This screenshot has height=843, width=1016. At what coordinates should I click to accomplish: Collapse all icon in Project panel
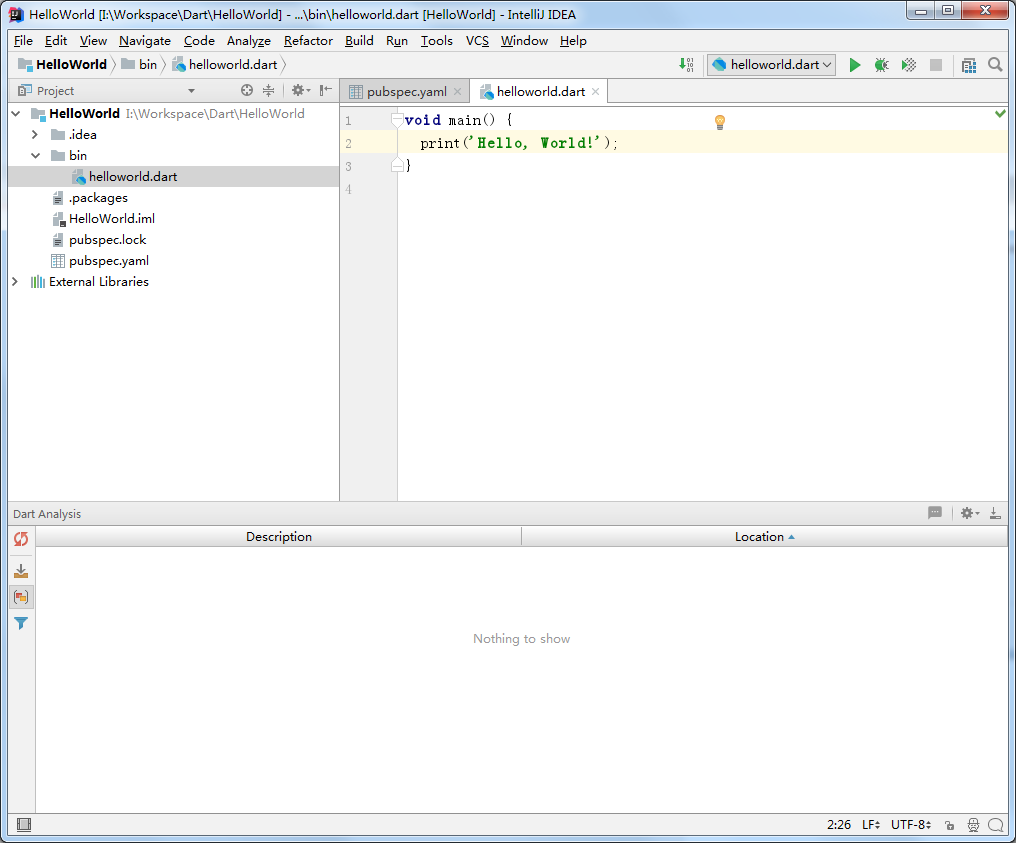tap(268, 91)
